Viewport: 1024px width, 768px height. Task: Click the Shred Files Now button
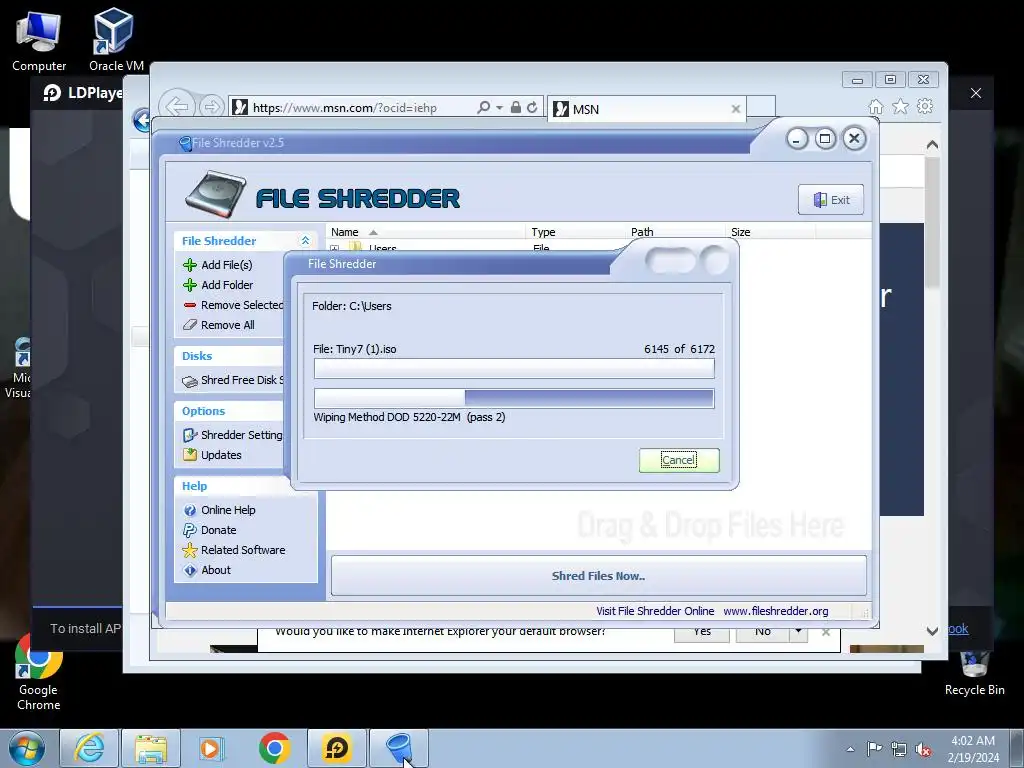tap(598, 576)
